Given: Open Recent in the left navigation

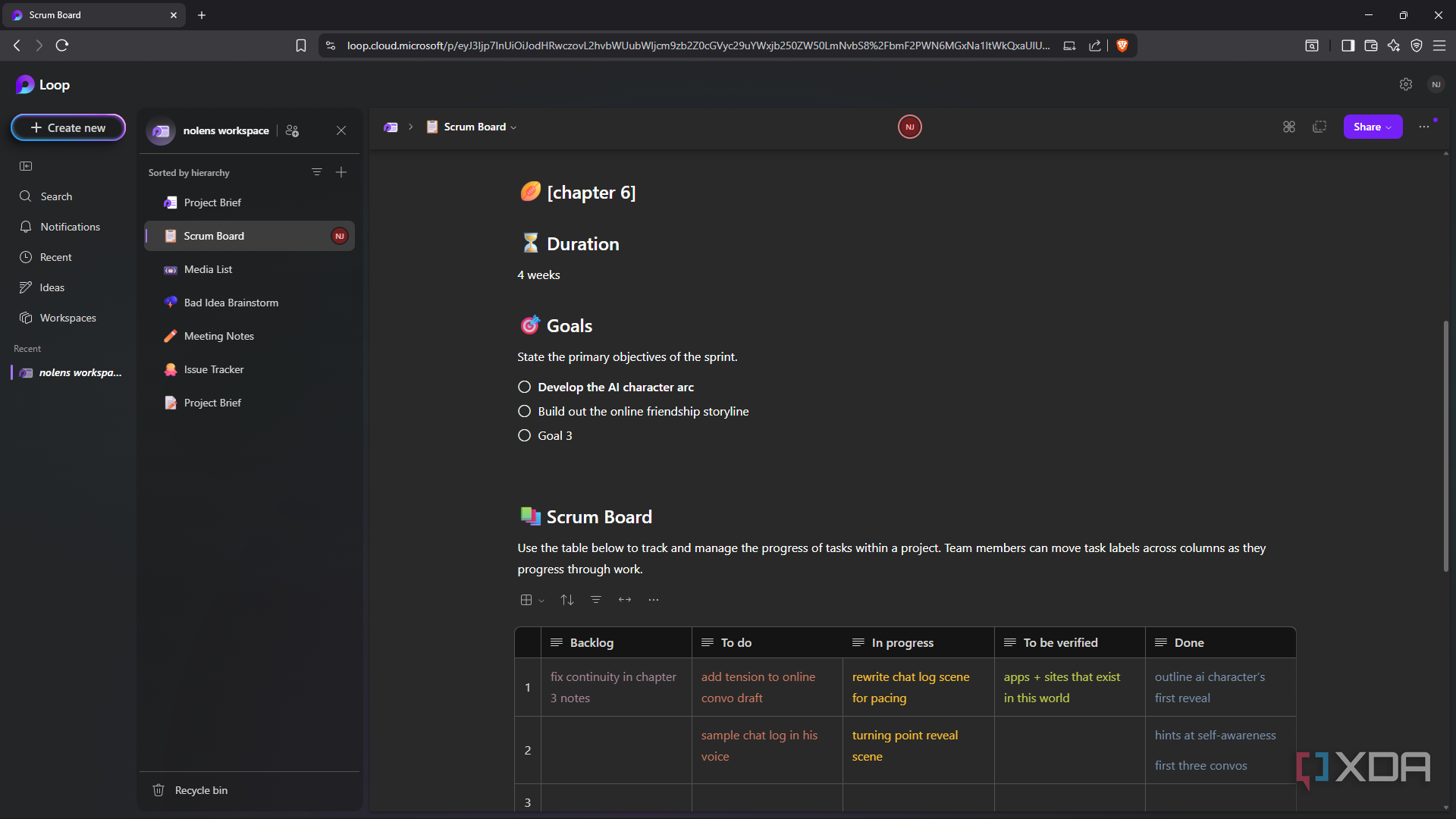Looking at the screenshot, I should tap(55, 257).
